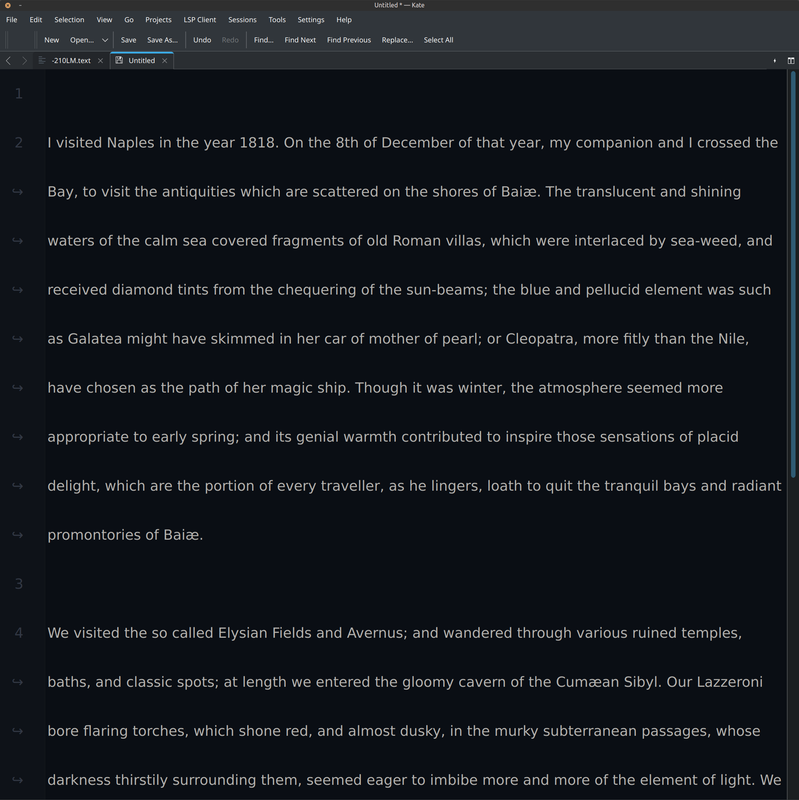Screen dimensions: 799x800
Task: Select the Untitled tab
Action: point(141,61)
